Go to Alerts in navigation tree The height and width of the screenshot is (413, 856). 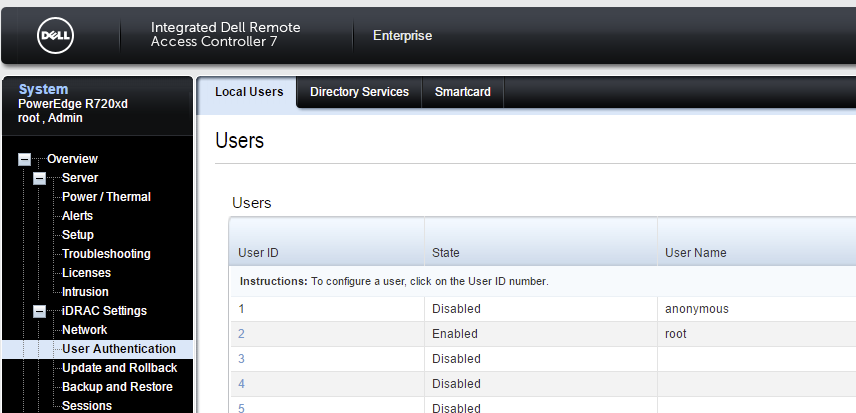tap(77, 216)
